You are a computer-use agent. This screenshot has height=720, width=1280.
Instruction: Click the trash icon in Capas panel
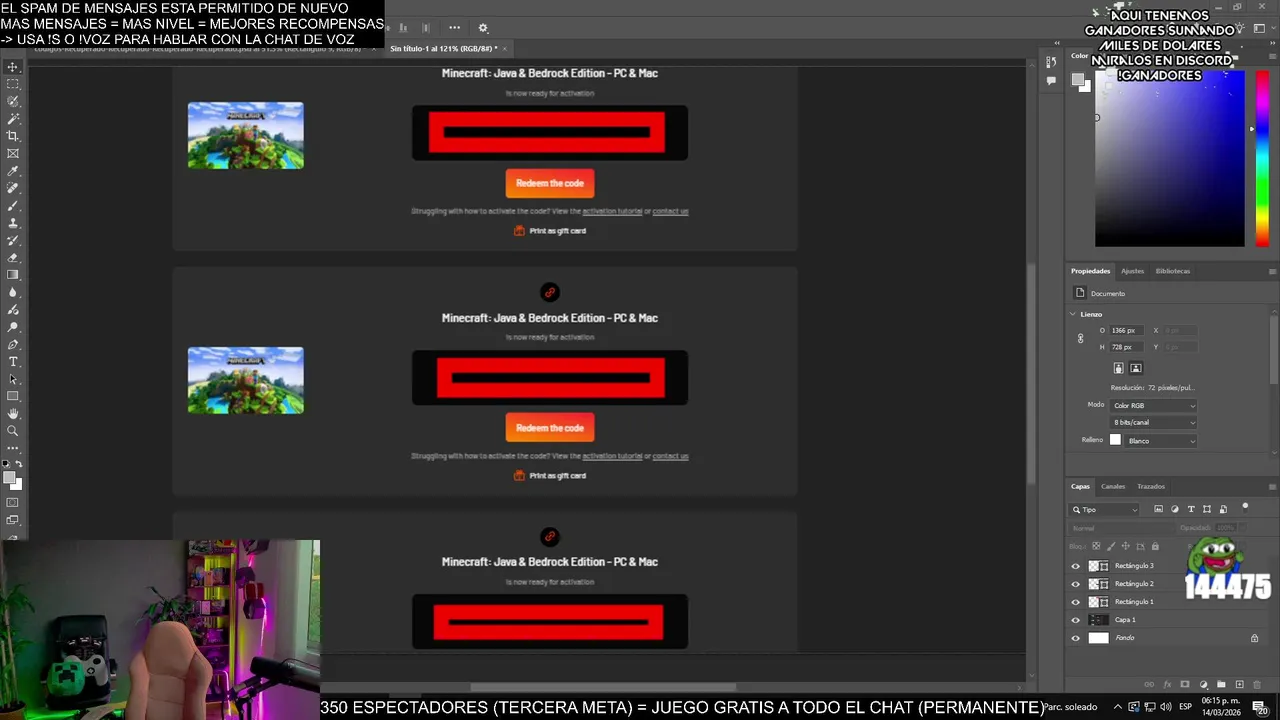(1257, 685)
